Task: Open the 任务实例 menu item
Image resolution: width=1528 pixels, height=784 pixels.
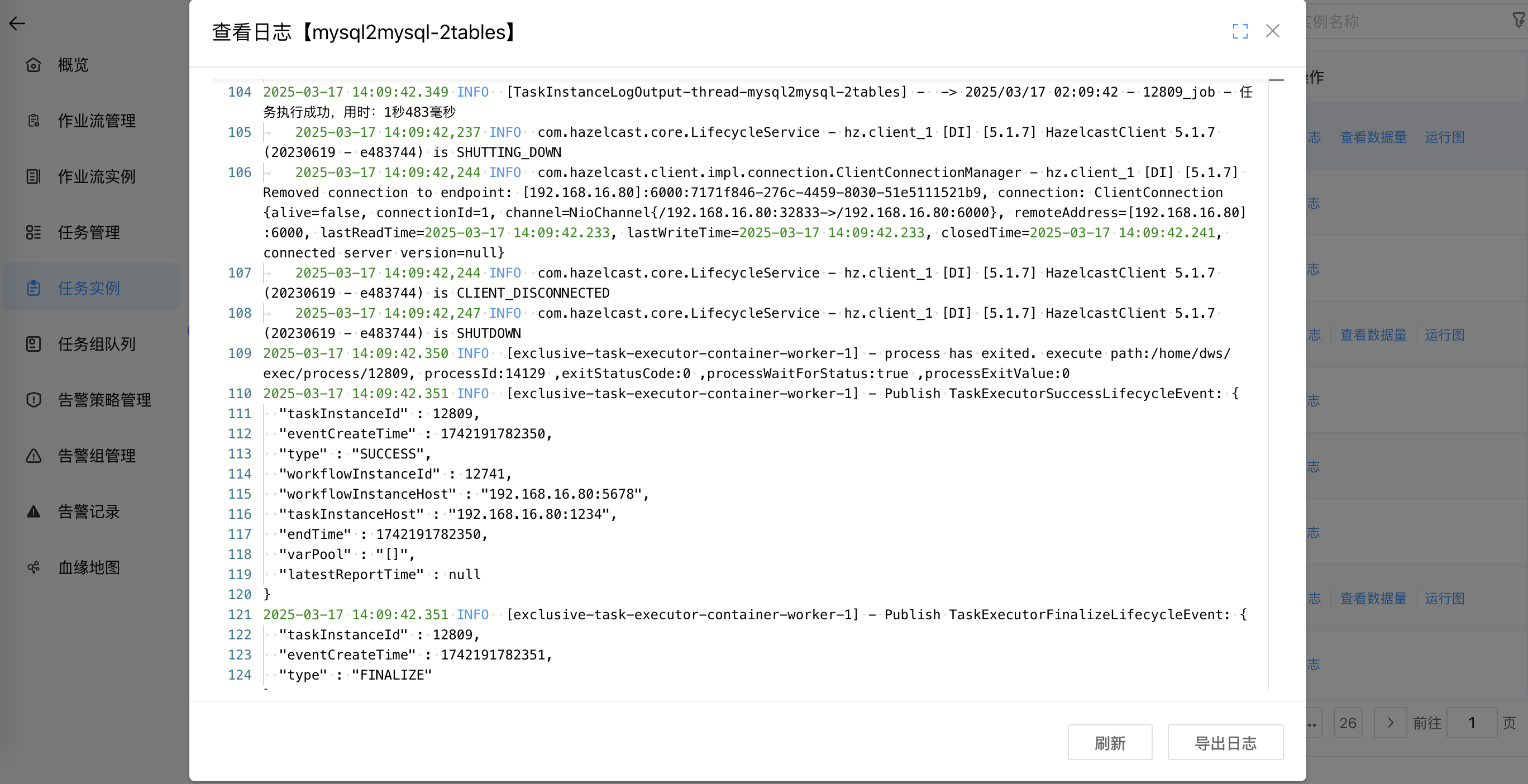Action: 89,288
